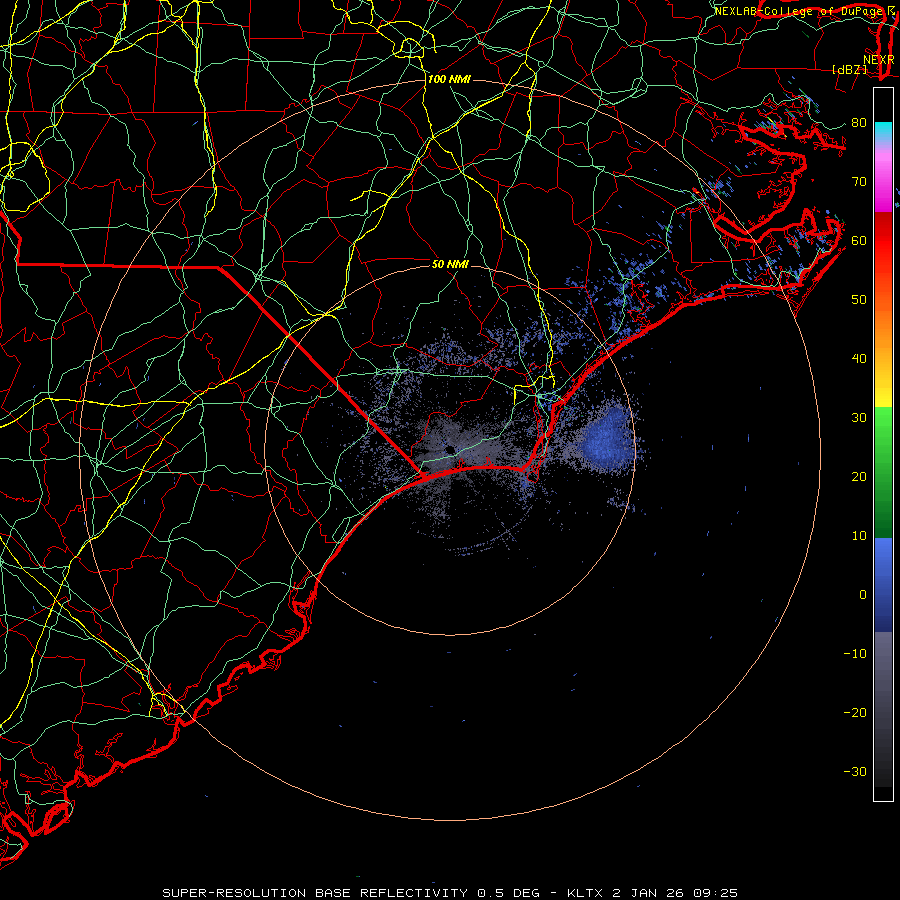Screen dimensions: 900x900
Task: Pick the cyan segment of the color bar
Action: [883, 133]
